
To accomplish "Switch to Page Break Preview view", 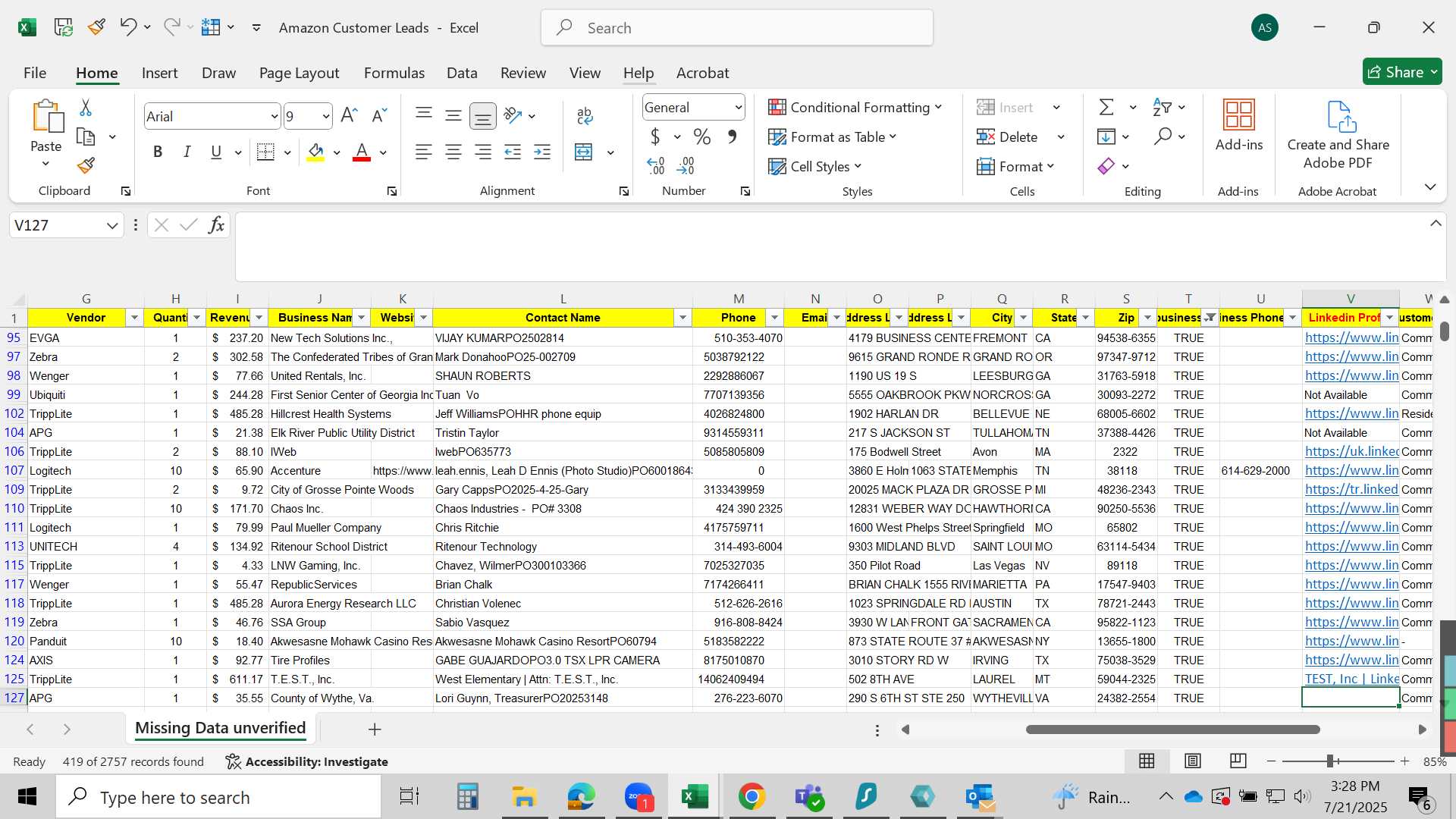I will (x=1238, y=761).
